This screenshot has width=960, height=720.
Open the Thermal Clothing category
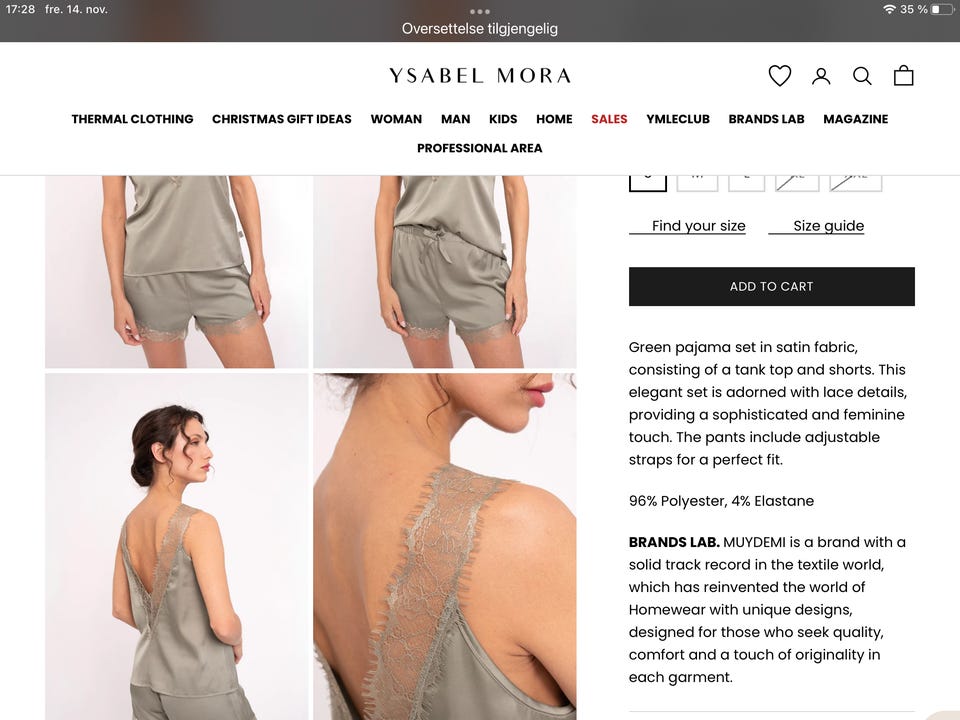click(132, 119)
